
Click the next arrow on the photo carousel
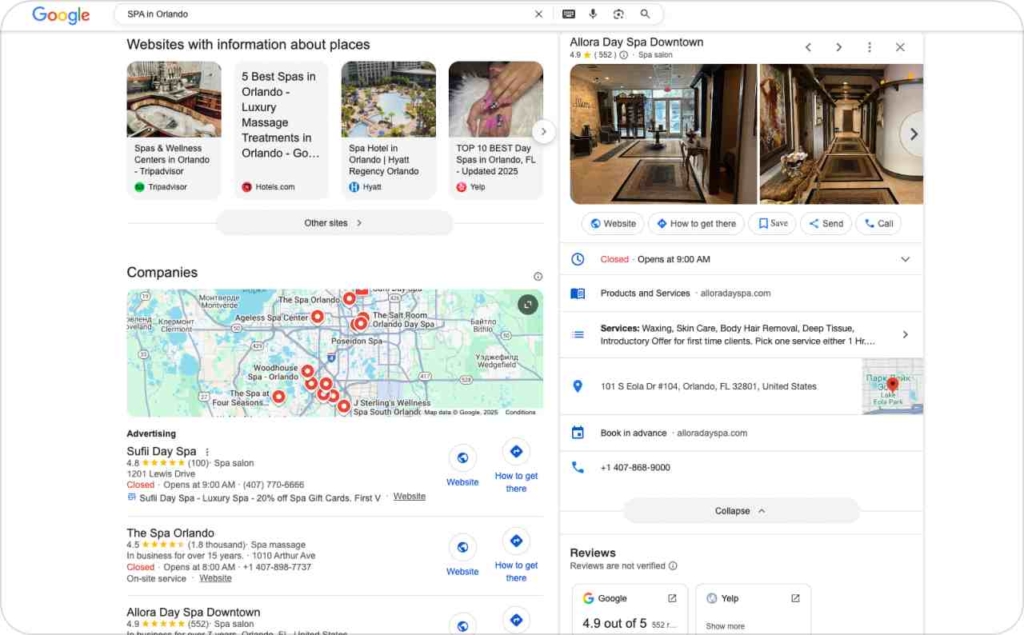[914, 134]
